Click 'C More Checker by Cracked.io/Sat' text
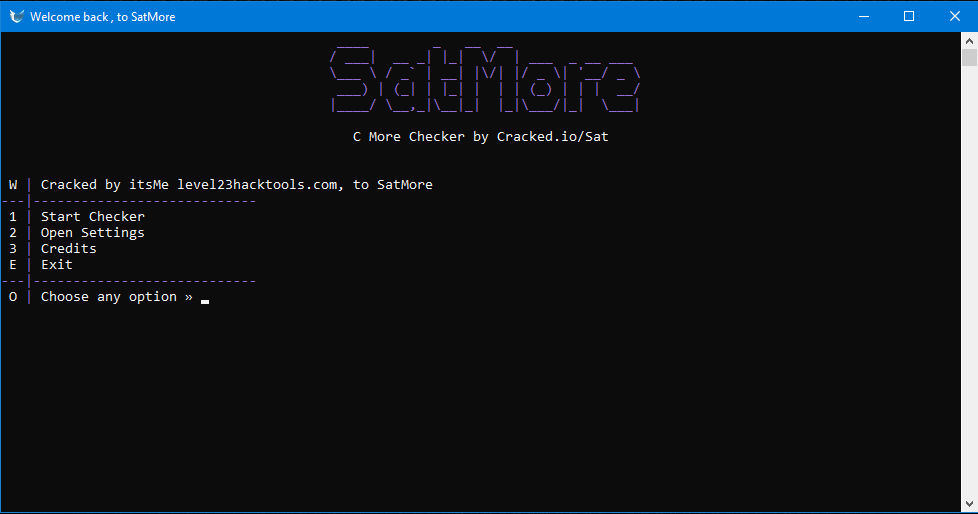 tap(480, 137)
